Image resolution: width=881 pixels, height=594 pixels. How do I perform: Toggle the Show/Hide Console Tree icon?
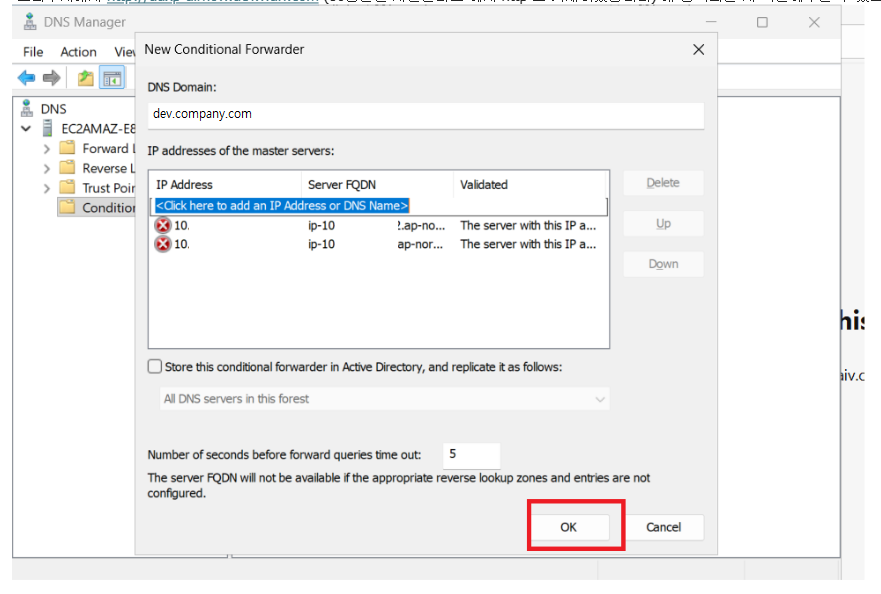pyautogui.click(x=112, y=78)
